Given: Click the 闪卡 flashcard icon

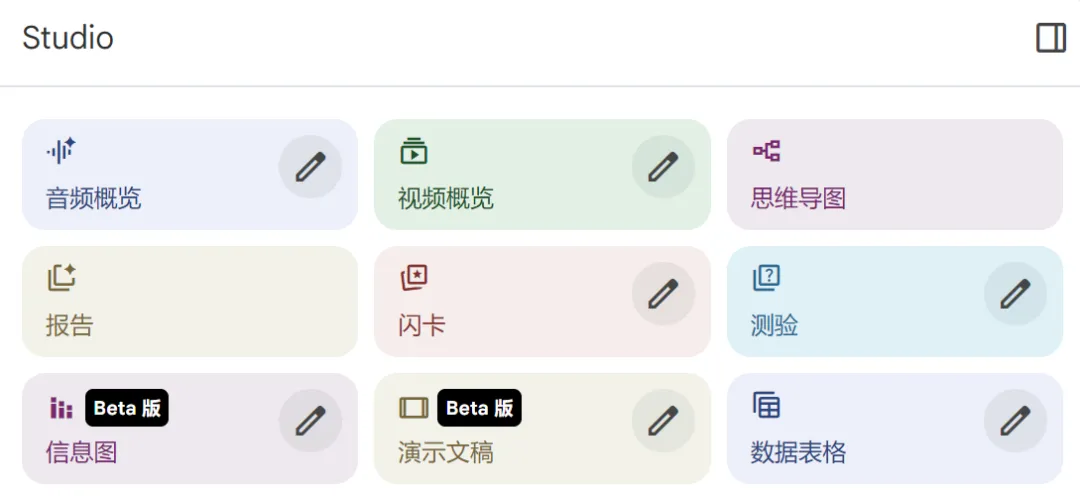Looking at the screenshot, I should [x=413, y=278].
